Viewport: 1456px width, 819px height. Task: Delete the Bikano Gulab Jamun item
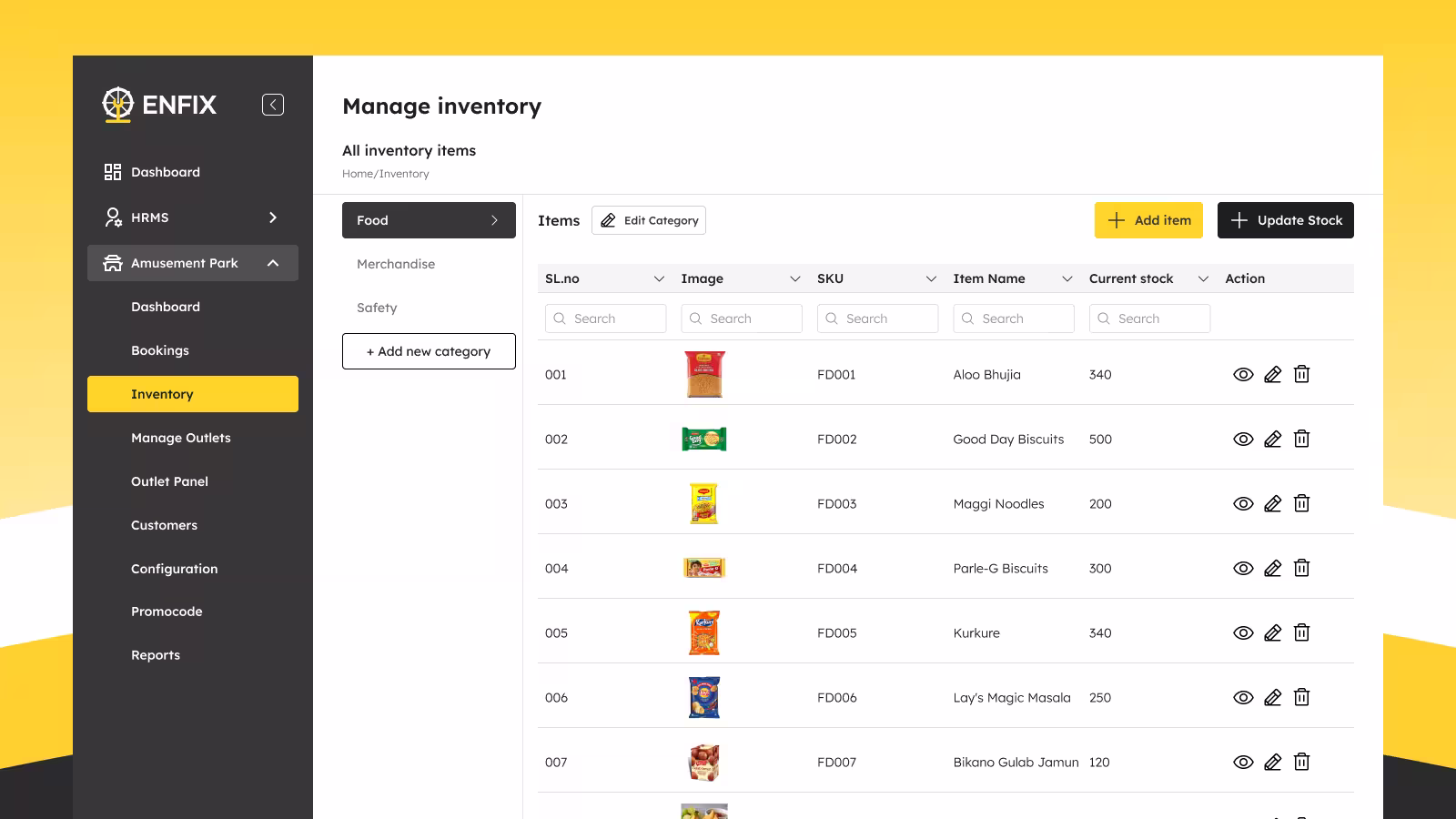click(1301, 762)
